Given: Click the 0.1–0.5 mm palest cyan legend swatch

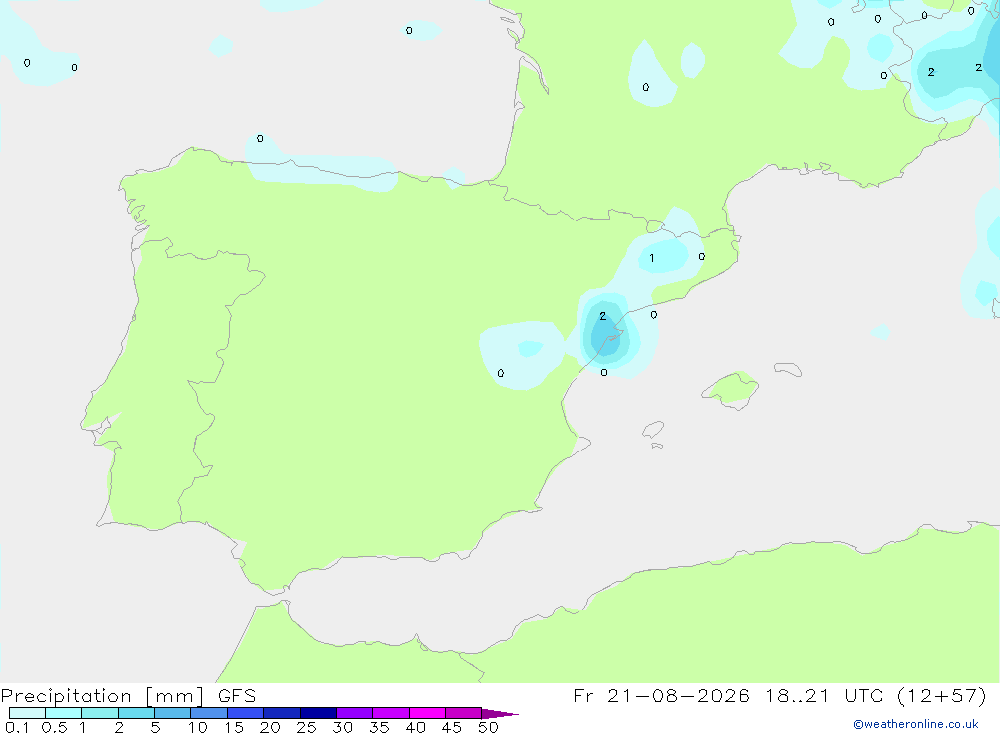Looking at the screenshot, I should click(x=27, y=713).
